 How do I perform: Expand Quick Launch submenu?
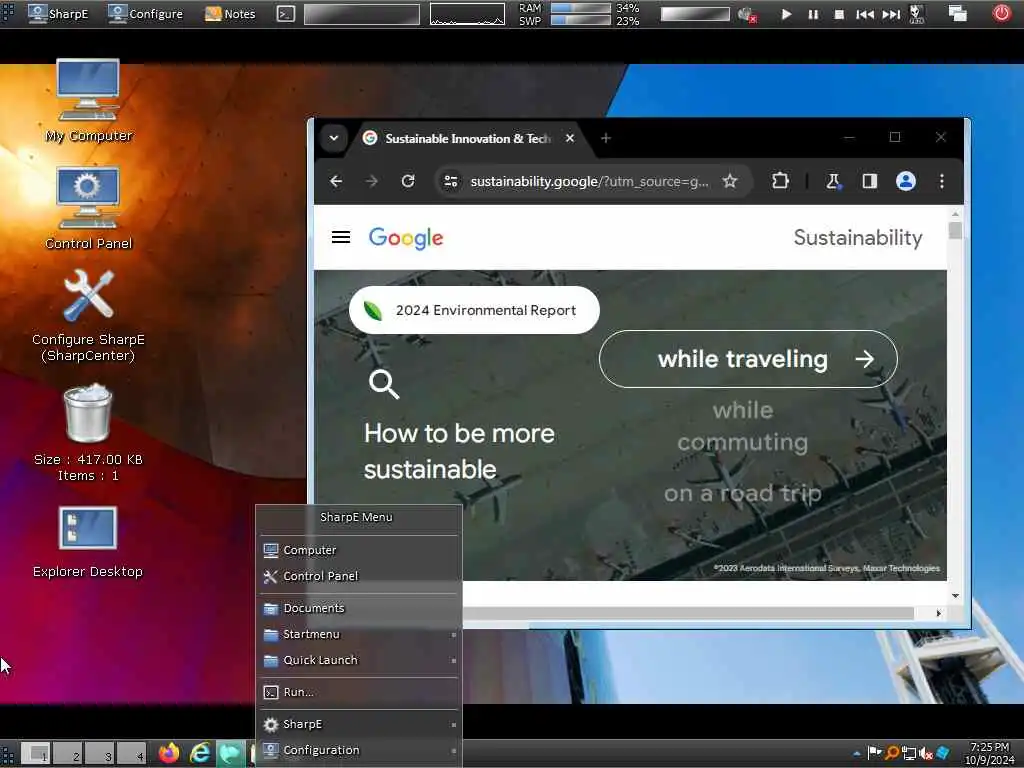[x=359, y=660]
